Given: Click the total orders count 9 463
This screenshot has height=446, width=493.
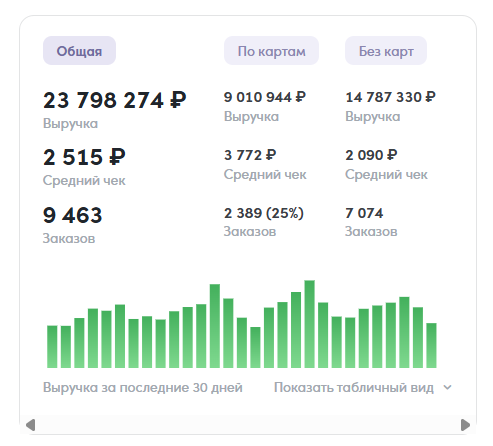Looking at the screenshot, I should click(73, 215).
